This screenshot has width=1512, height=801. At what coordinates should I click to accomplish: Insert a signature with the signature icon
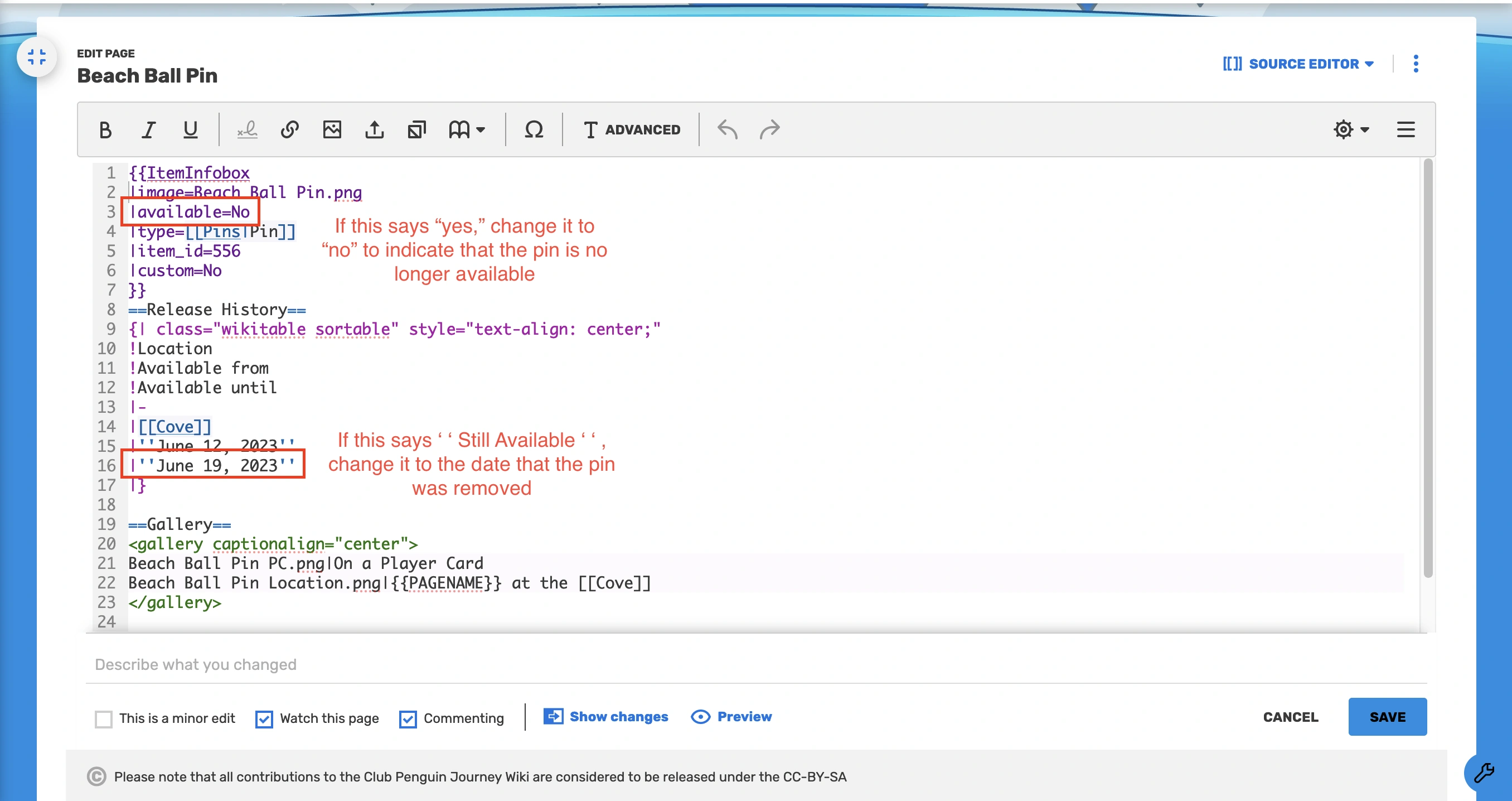[247, 129]
